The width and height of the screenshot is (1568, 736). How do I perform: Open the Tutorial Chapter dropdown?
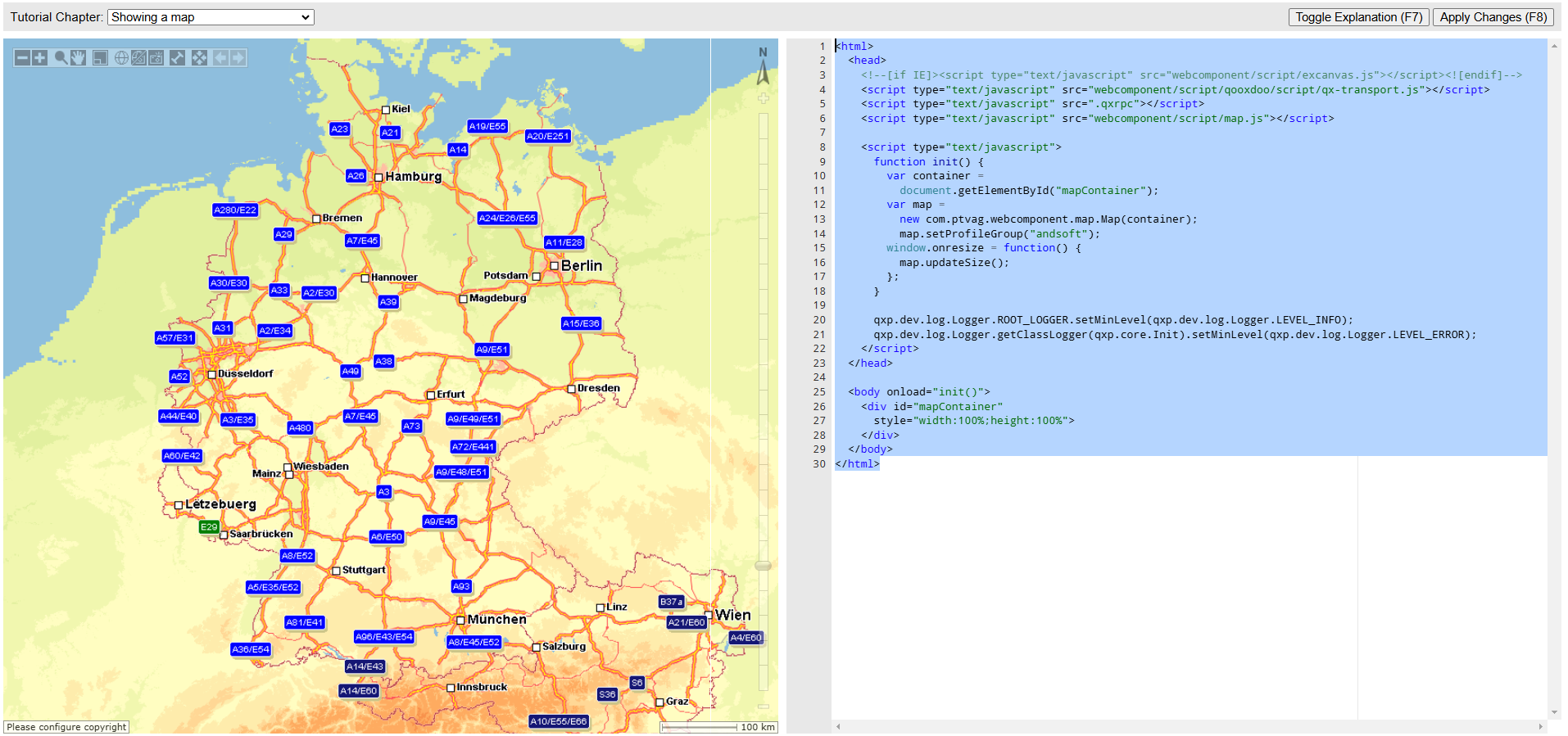[211, 17]
